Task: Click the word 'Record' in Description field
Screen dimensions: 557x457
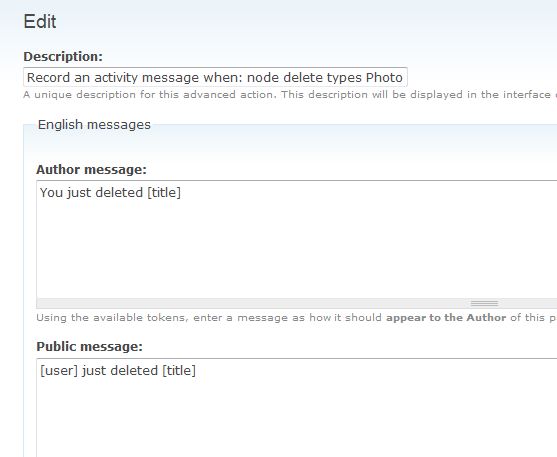Action: click(x=48, y=77)
